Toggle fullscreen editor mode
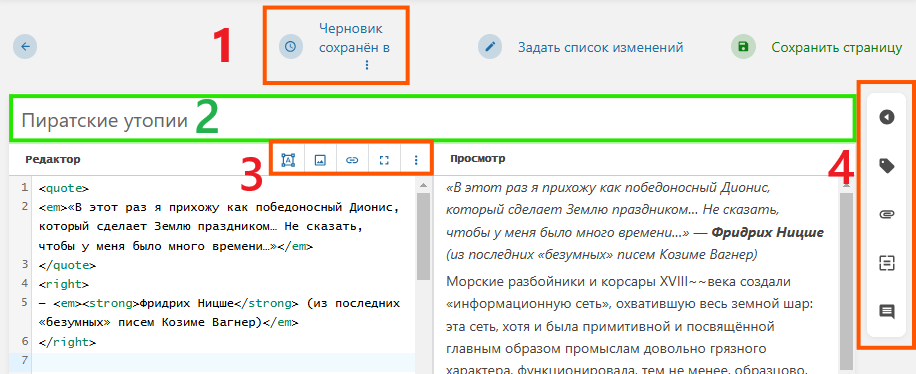The width and height of the screenshot is (916, 374). coord(384,160)
